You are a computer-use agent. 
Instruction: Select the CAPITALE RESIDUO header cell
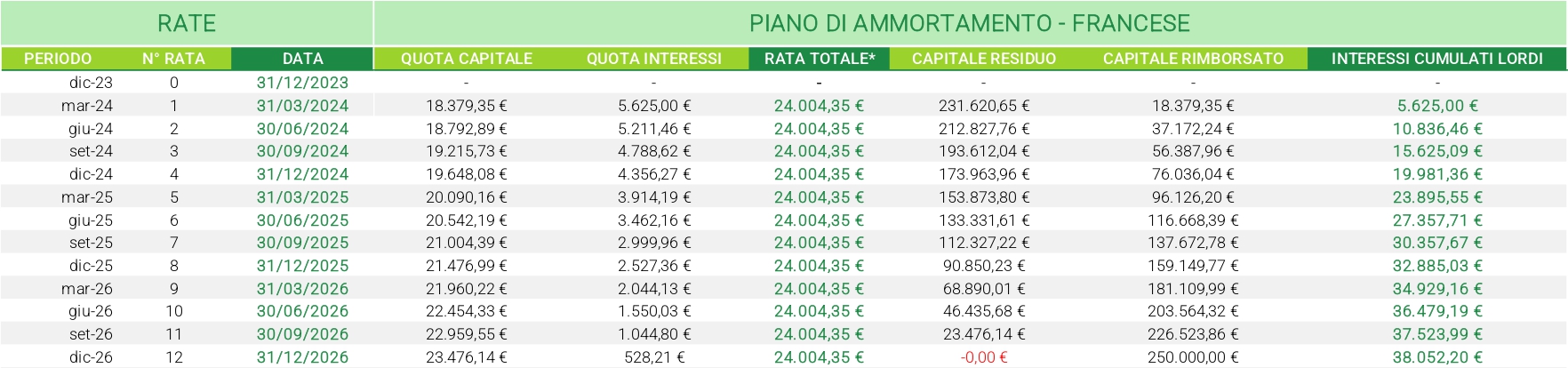point(984,59)
